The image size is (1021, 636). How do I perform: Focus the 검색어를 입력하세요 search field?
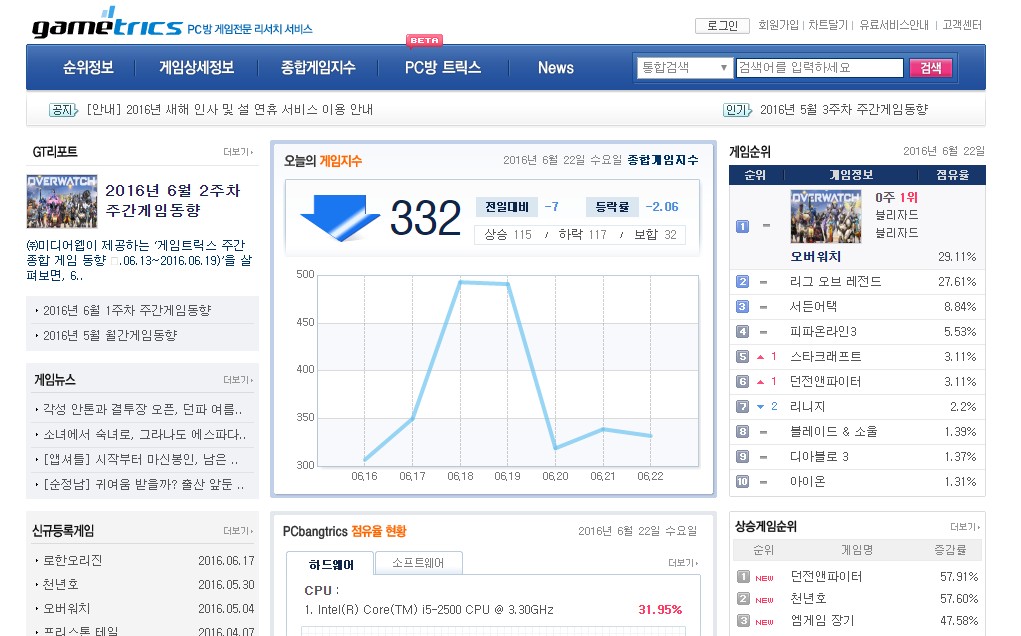(820, 68)
